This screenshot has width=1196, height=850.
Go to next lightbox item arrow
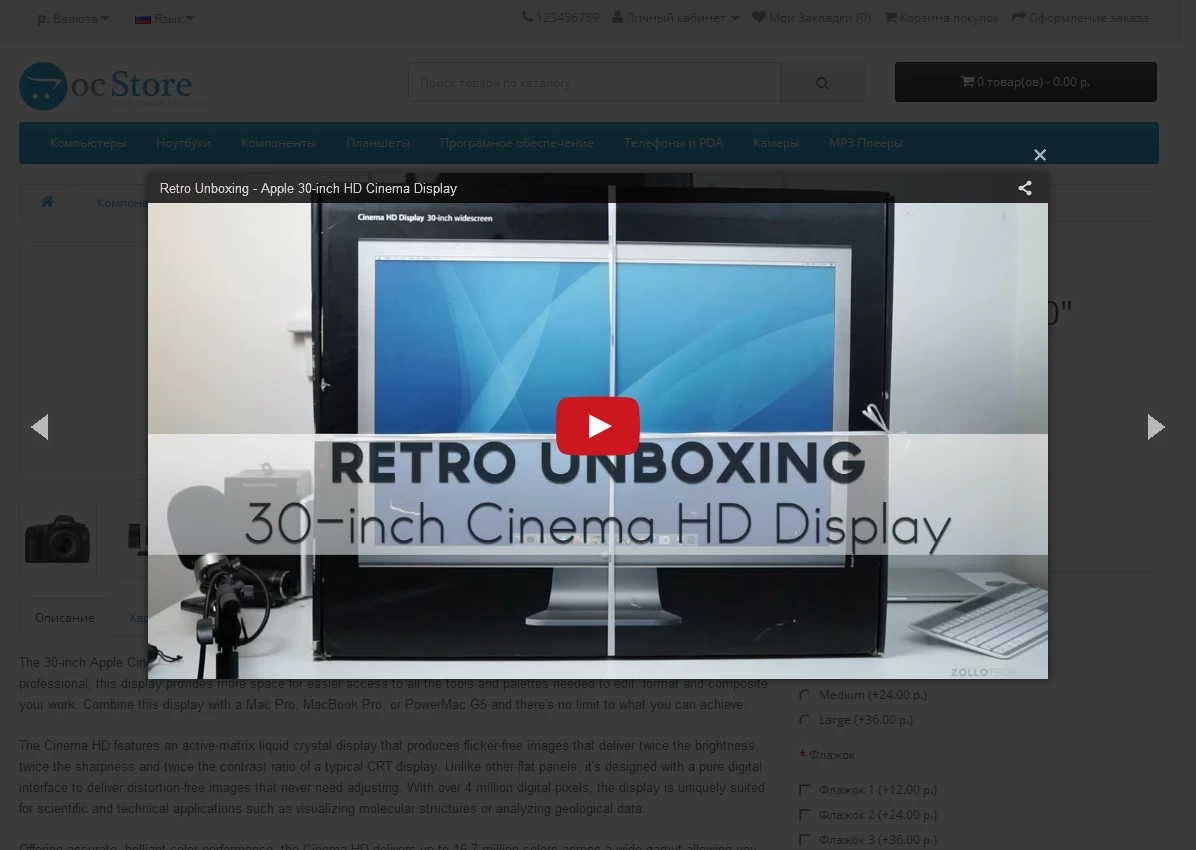point(1156,427)
